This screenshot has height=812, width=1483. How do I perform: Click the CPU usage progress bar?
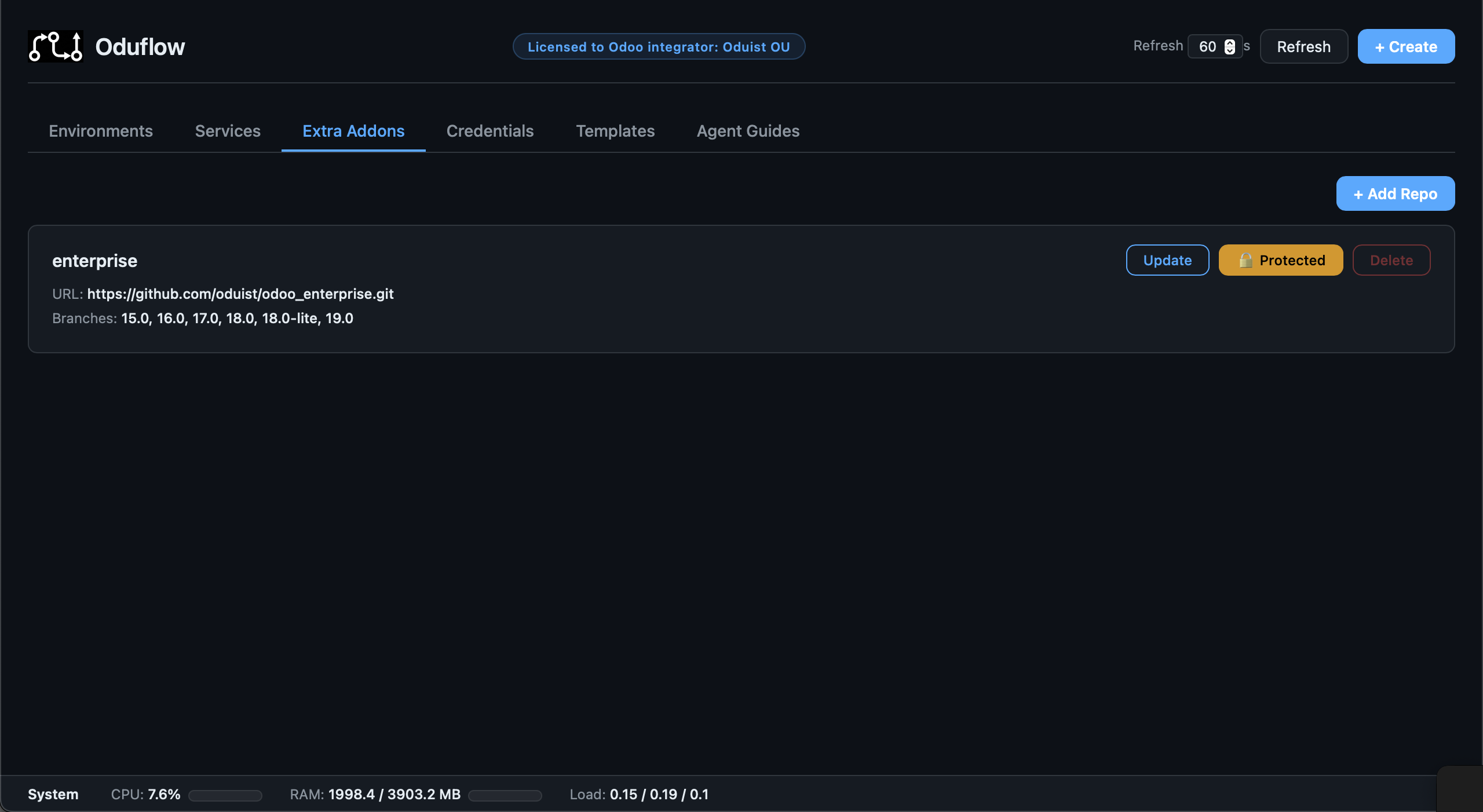(x=225, y=795)
